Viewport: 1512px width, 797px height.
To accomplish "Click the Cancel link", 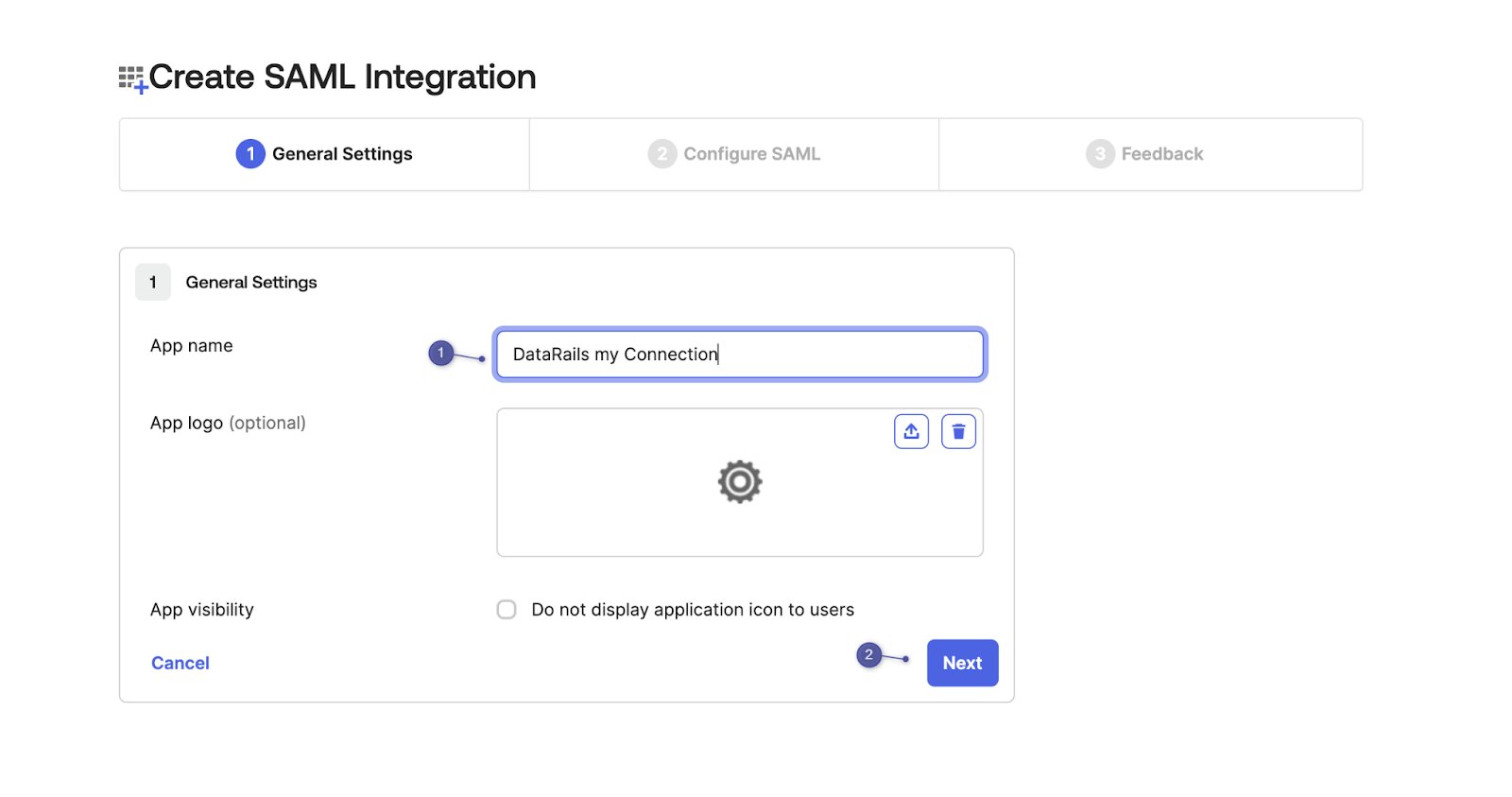I will pyautogui.click(x=180, y=663).
